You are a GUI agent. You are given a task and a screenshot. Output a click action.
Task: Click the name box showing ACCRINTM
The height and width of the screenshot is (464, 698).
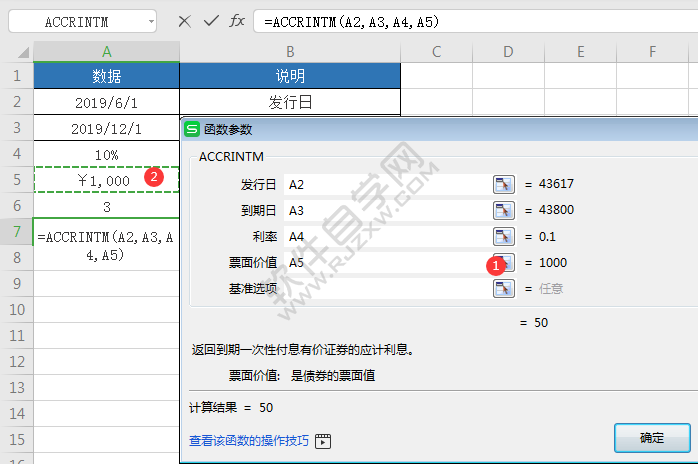pyautogui.click(x=77, y=21)
